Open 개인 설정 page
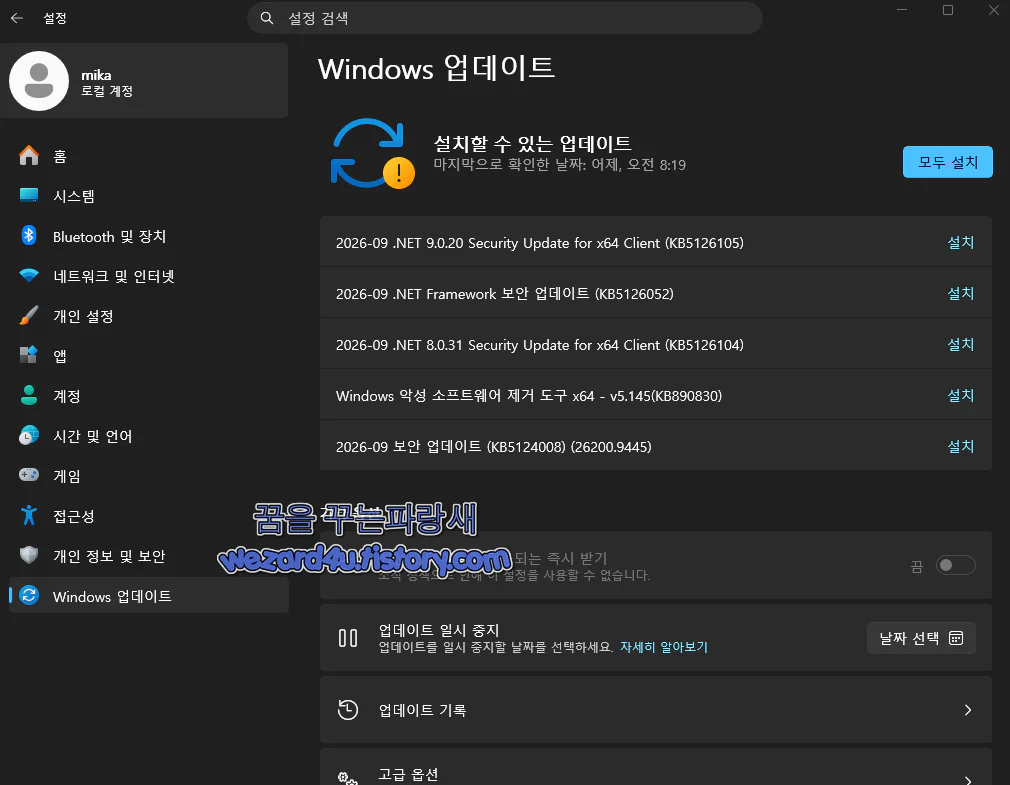The image size is (1010, 785). [149, 316]
